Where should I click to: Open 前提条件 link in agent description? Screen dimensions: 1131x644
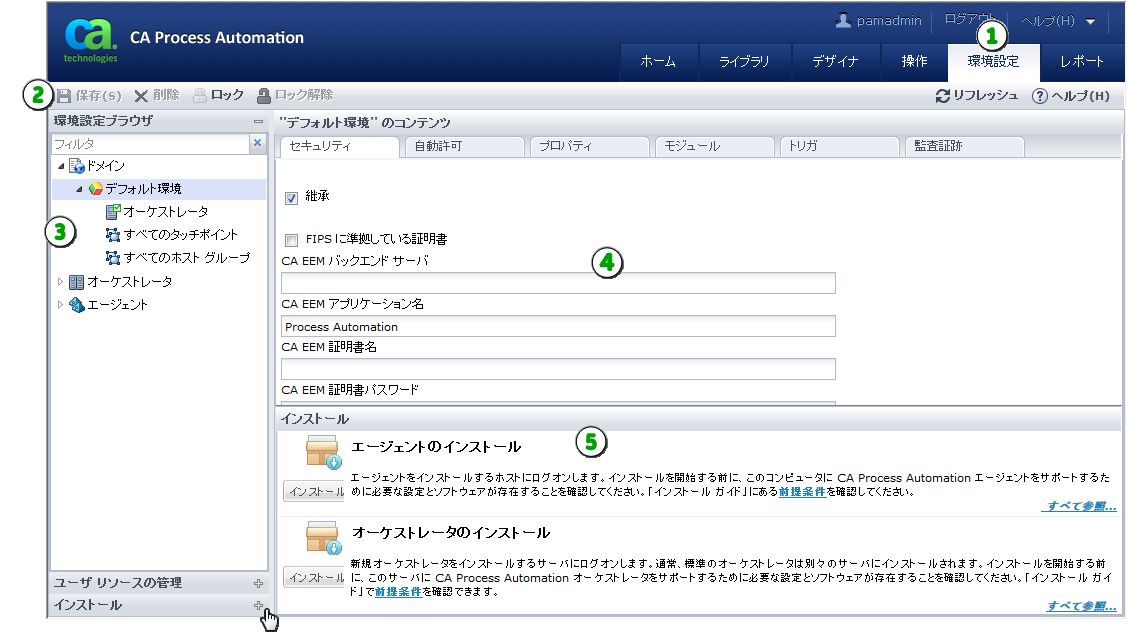[802, 492]
